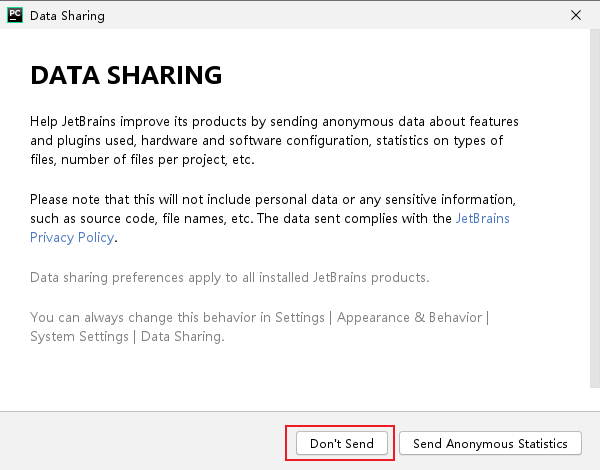Click the gray "Data sharing preferences apply" sentence
The image size is (600, 470).
230,277
